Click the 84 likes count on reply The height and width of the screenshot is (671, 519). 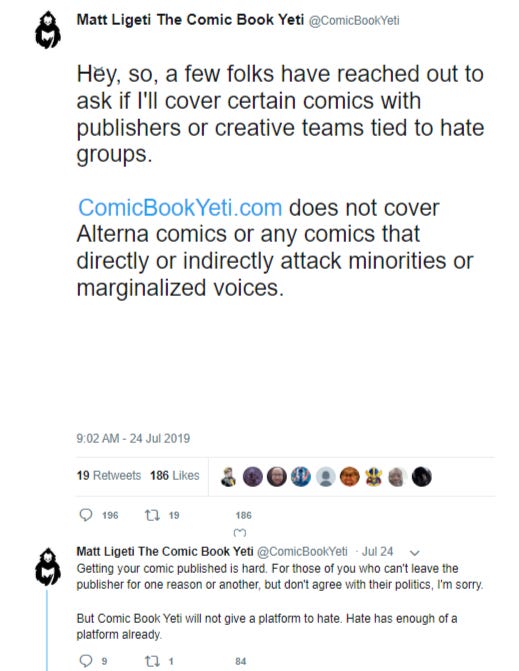241,661
